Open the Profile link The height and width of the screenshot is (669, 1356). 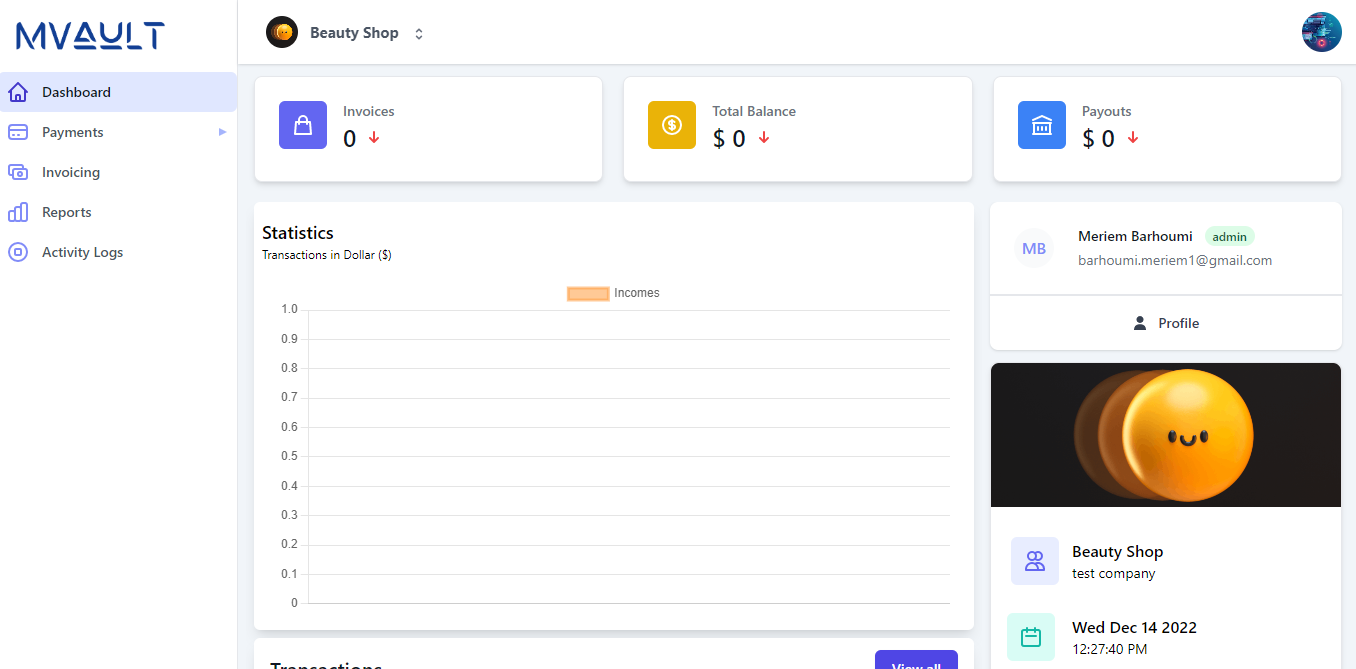(1166, 323)
